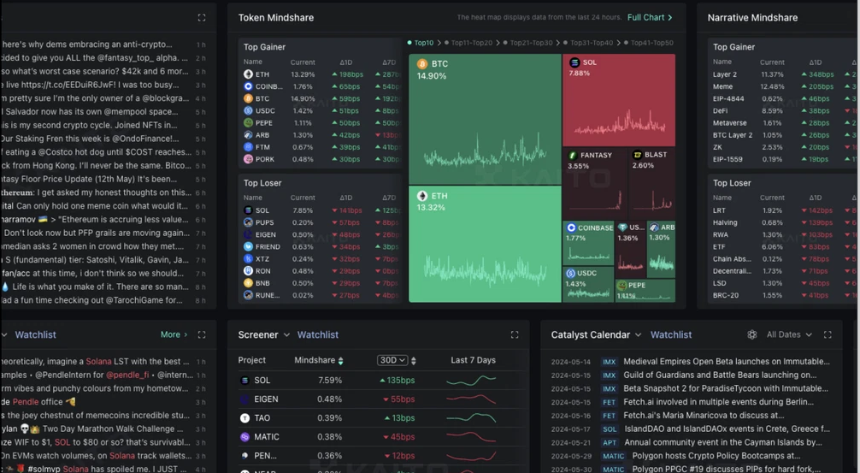
Task: Click the USDC heat map tile
Action: (x=588, y=284)
